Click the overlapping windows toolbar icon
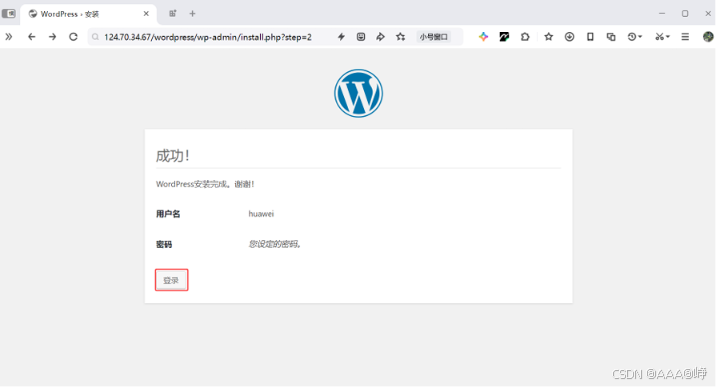This screenshot has height=387, width=716. (611, 37)
